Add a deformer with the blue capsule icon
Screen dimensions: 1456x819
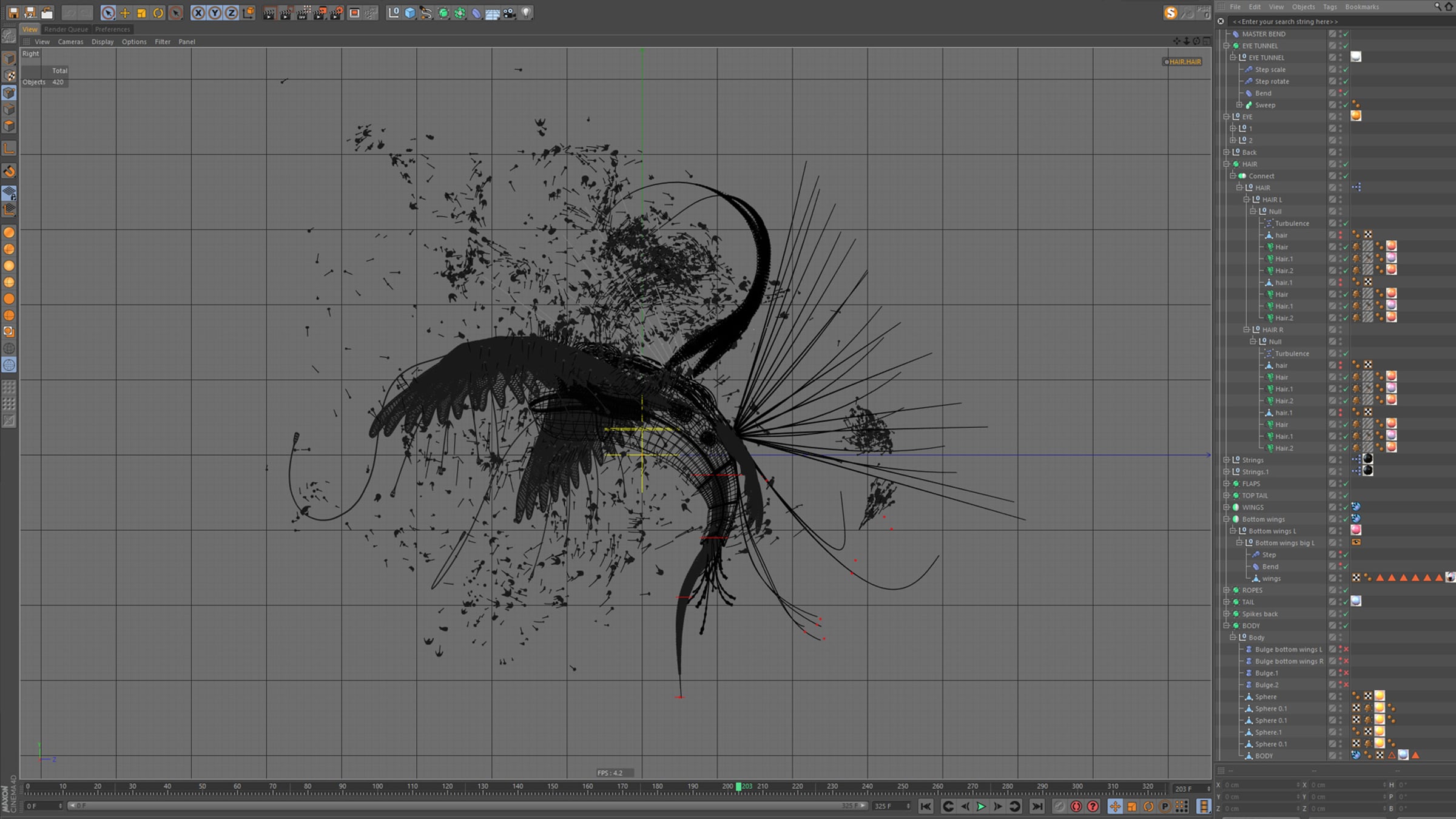tap(476, 13)
